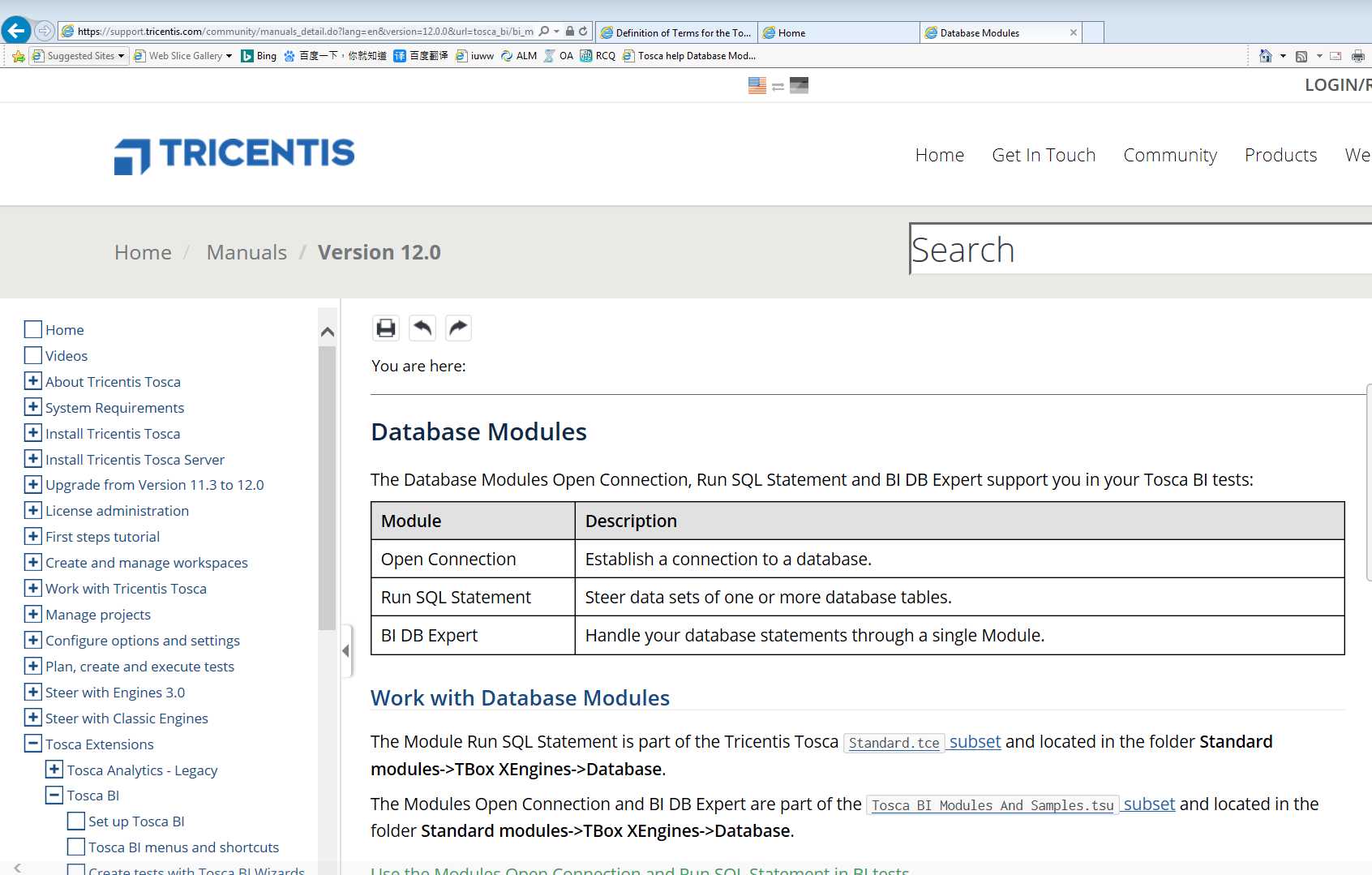The image size is (1372, 875).
Task: Open the ALM bookmark
Action: 519,56
